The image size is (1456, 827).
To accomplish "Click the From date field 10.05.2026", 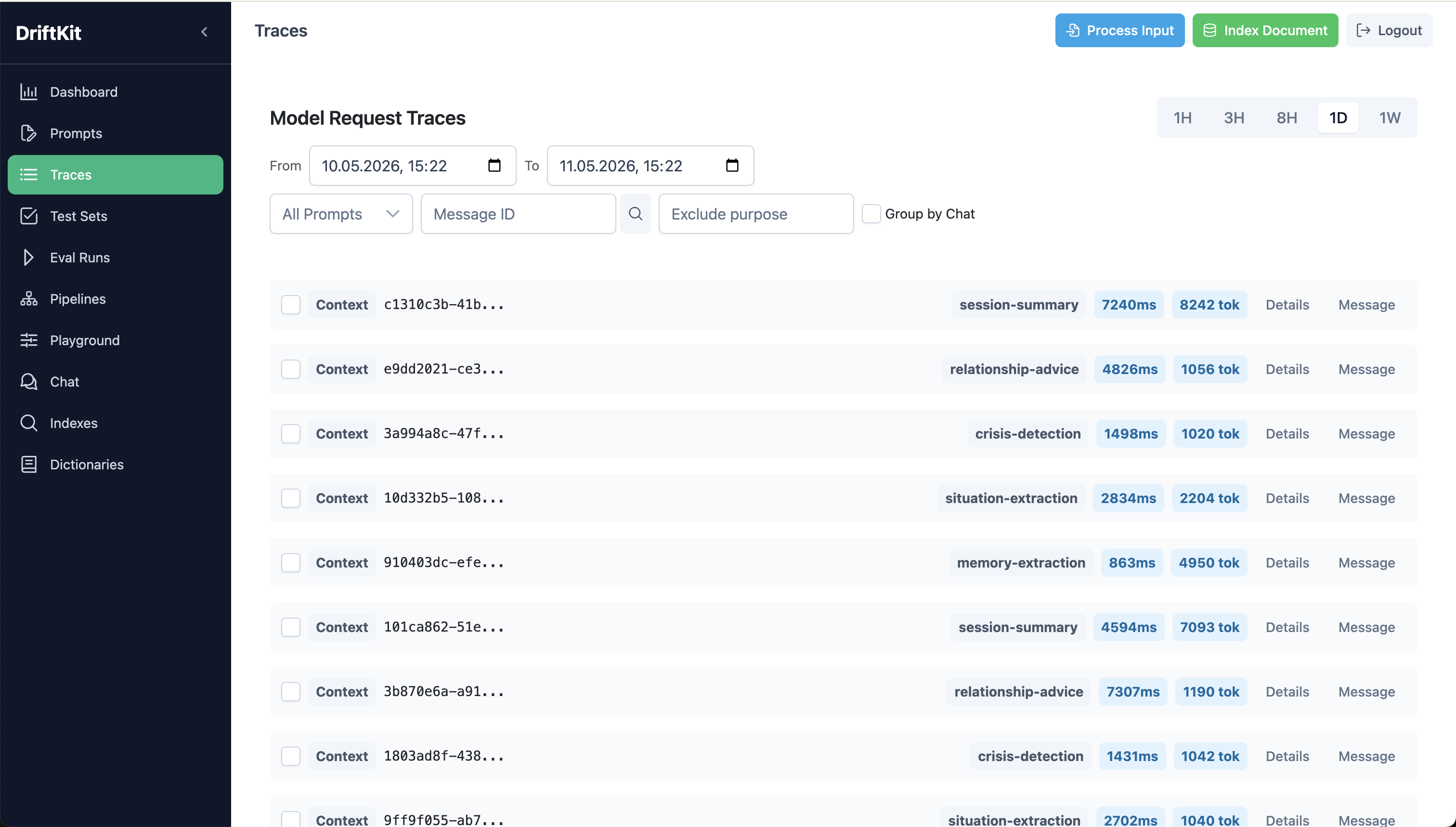I will (x=413, y=166).
